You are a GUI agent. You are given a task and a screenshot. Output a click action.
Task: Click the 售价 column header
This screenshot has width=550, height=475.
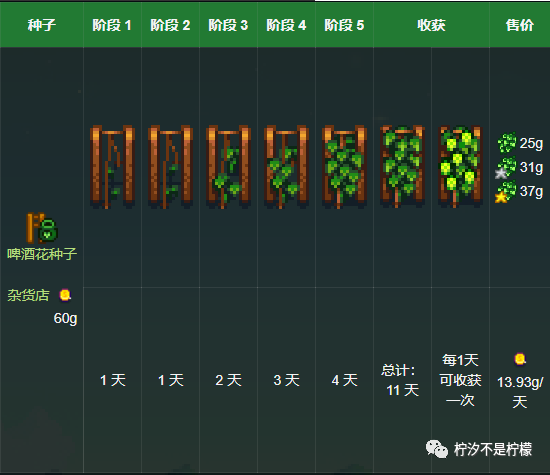click(520, 25)
